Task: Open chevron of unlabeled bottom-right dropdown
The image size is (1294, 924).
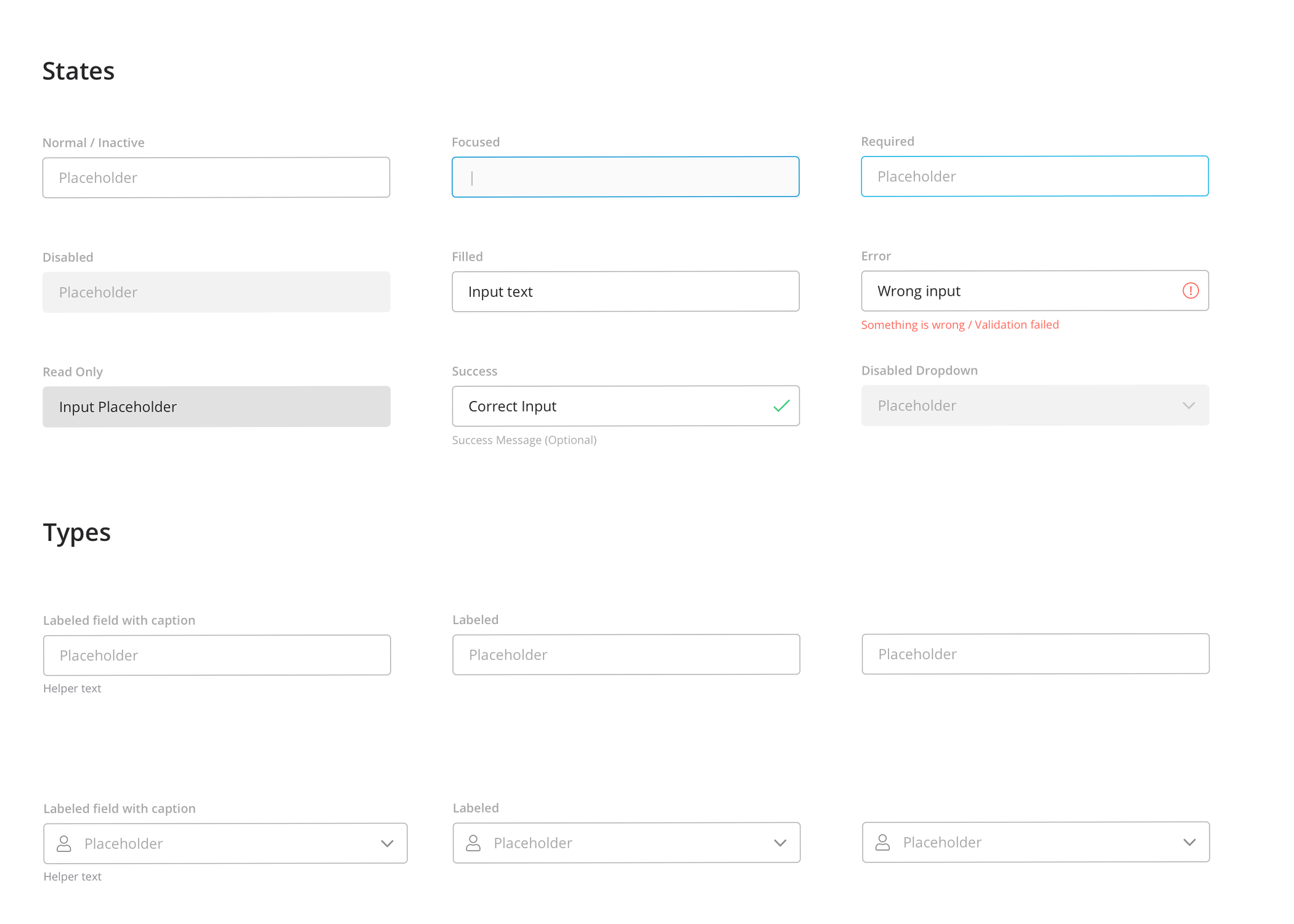Action: [x=1189, y=842]
